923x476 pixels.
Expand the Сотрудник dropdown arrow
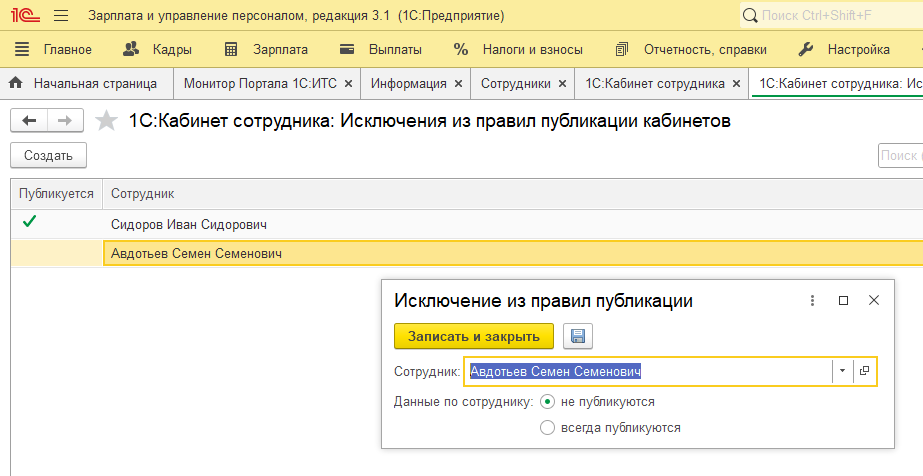(x=842, y=371)
